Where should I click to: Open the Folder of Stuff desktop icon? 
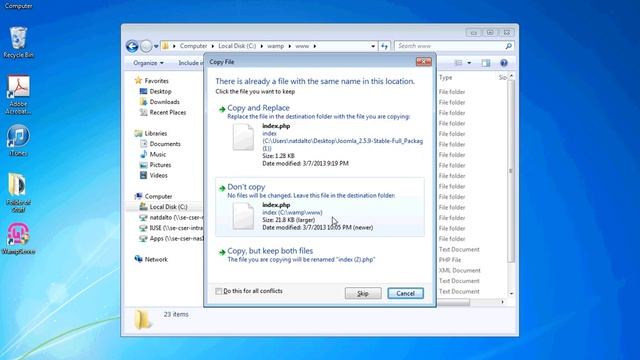tap(18, 193)
